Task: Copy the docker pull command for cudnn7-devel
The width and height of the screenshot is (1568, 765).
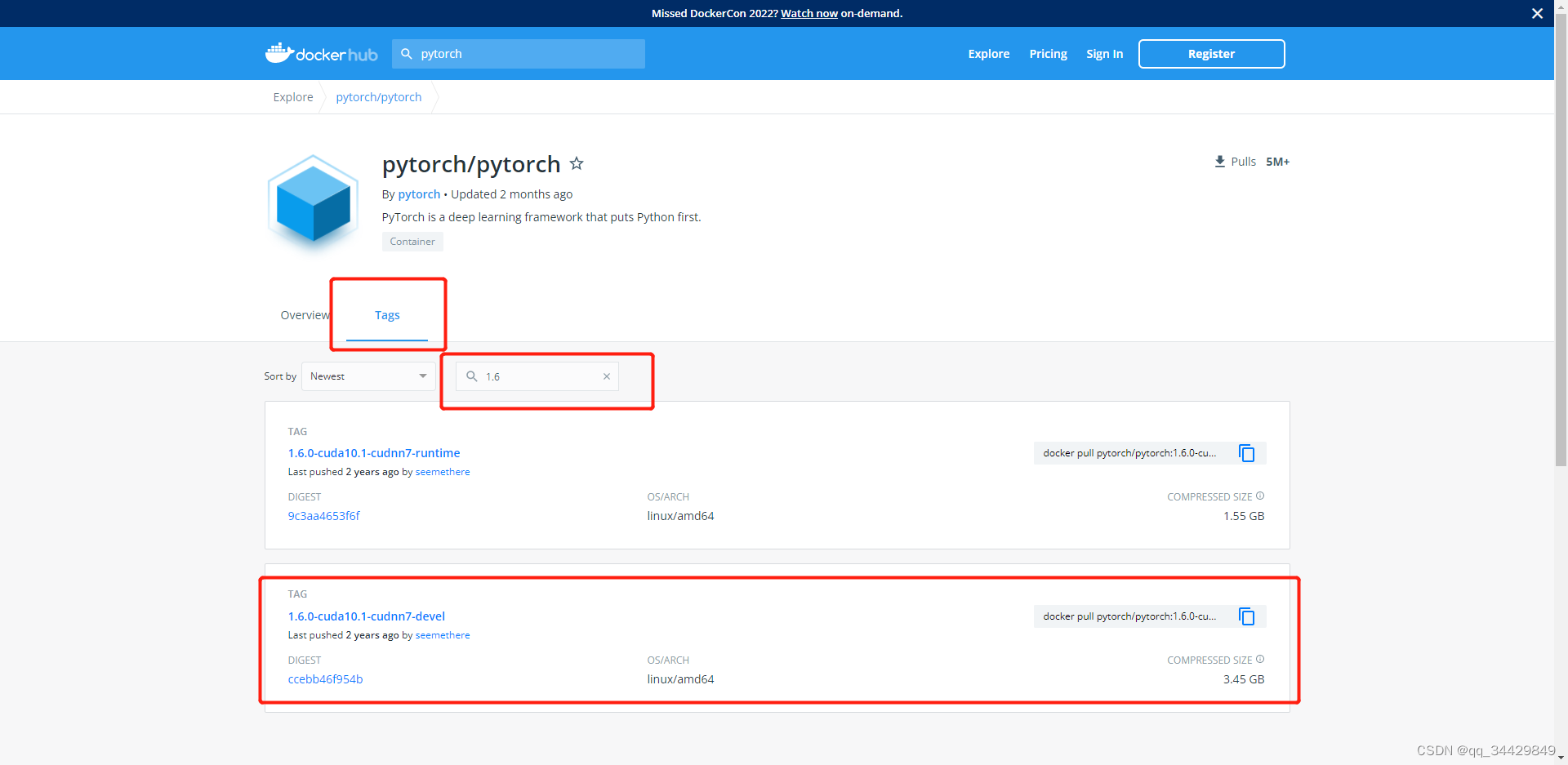Action: [1247, 616]
